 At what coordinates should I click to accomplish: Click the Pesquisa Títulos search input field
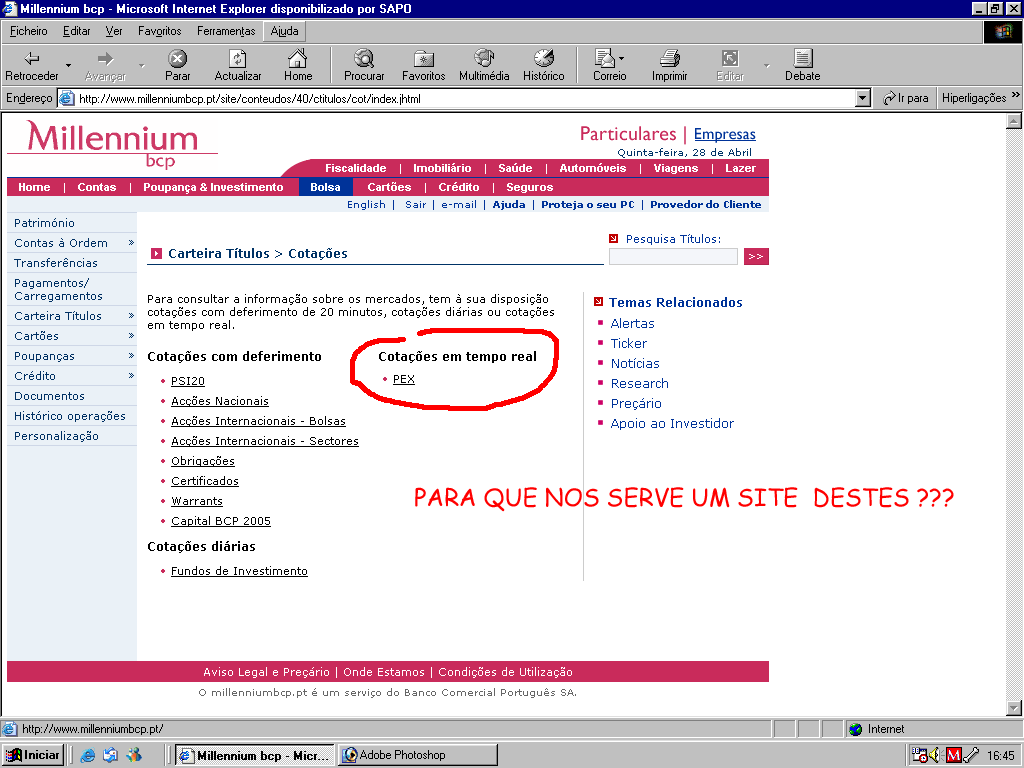(x=673, y=256)
